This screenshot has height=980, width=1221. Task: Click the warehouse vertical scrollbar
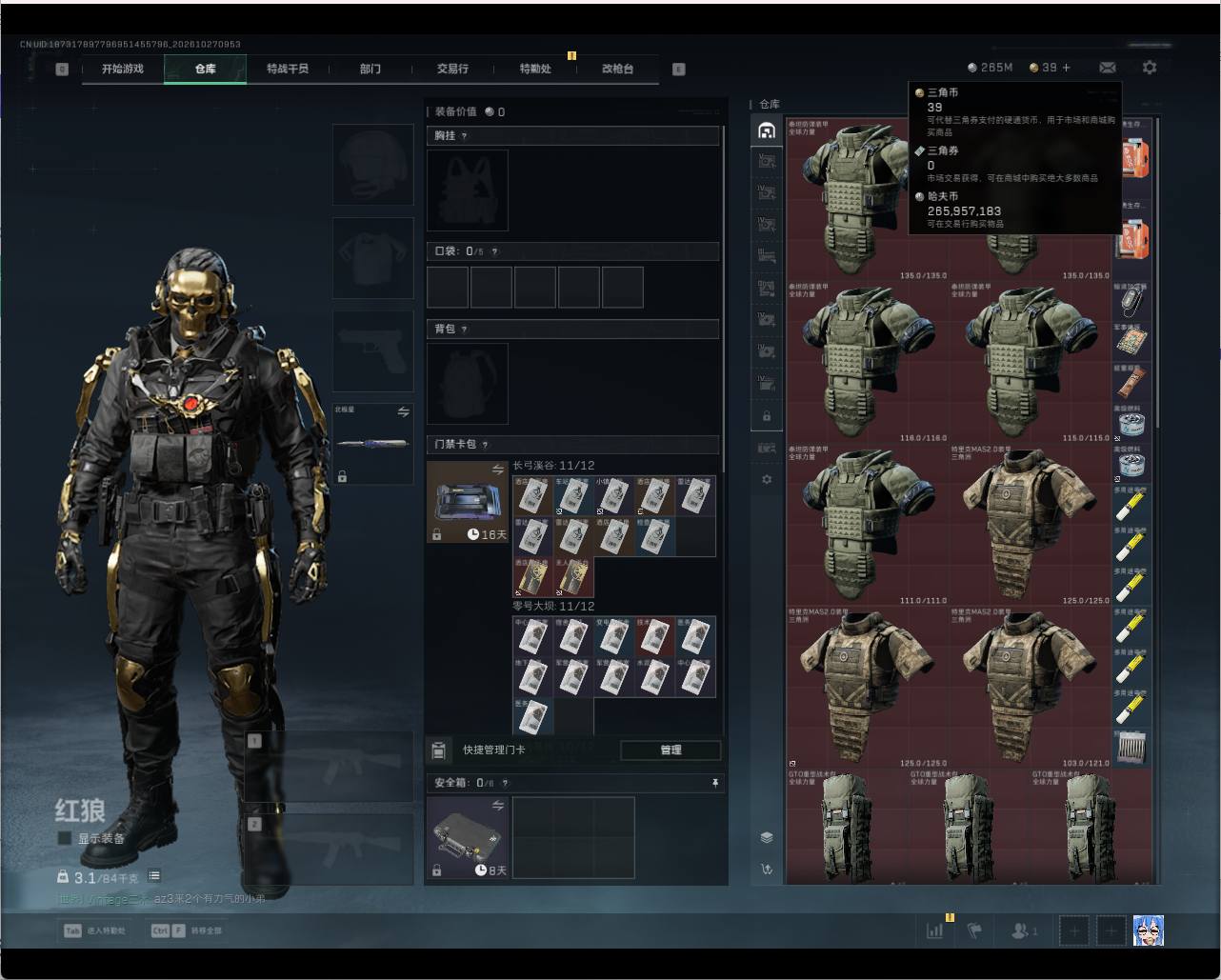(x=1158, y=276)
